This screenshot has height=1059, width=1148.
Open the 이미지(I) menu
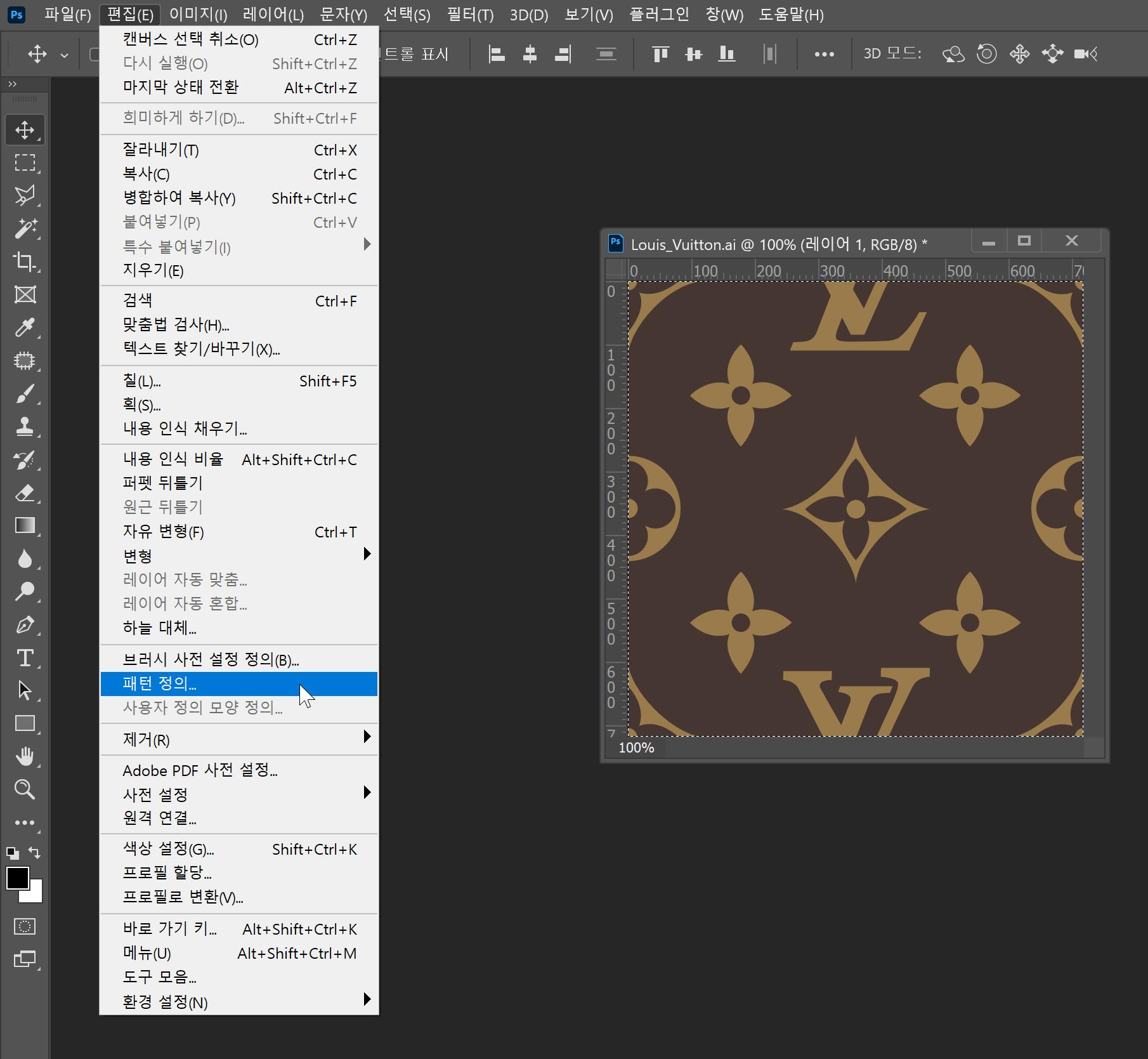pos(198,14)
